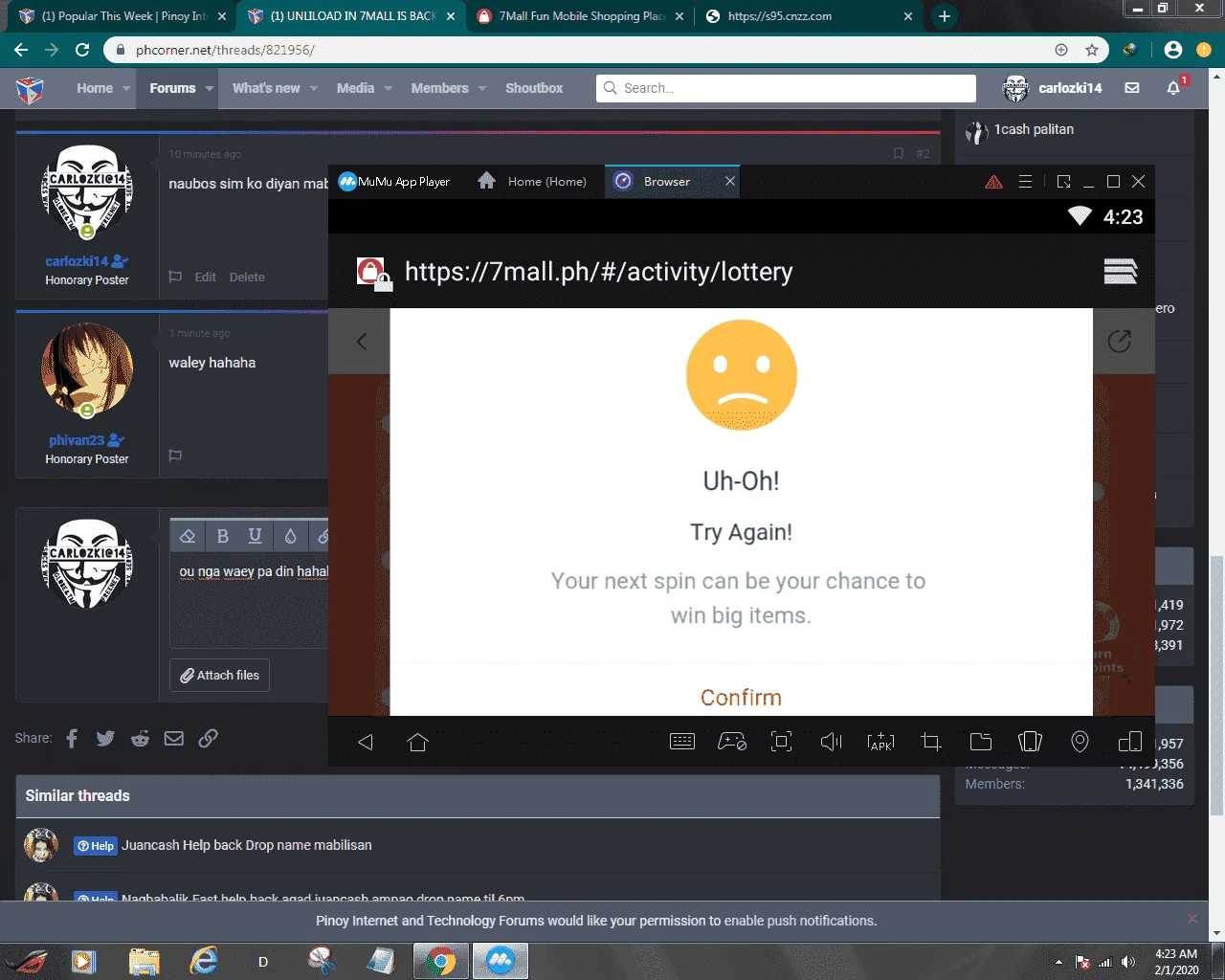Open Internet Explorer from taskbar
This screenshot has height=980, width=1225.
coord(203,961)
